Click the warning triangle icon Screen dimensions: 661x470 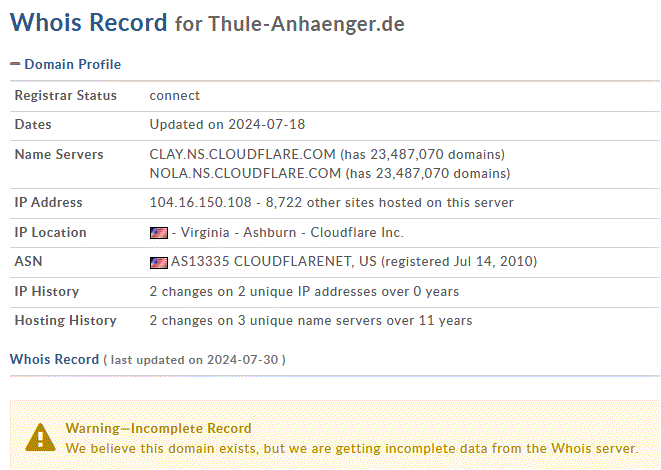pos(40,437)
